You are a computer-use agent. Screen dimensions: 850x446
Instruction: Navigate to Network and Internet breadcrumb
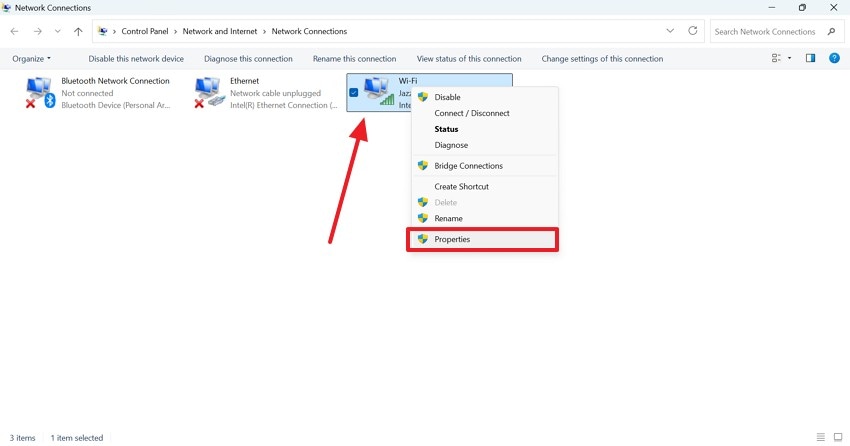(220, 31)
